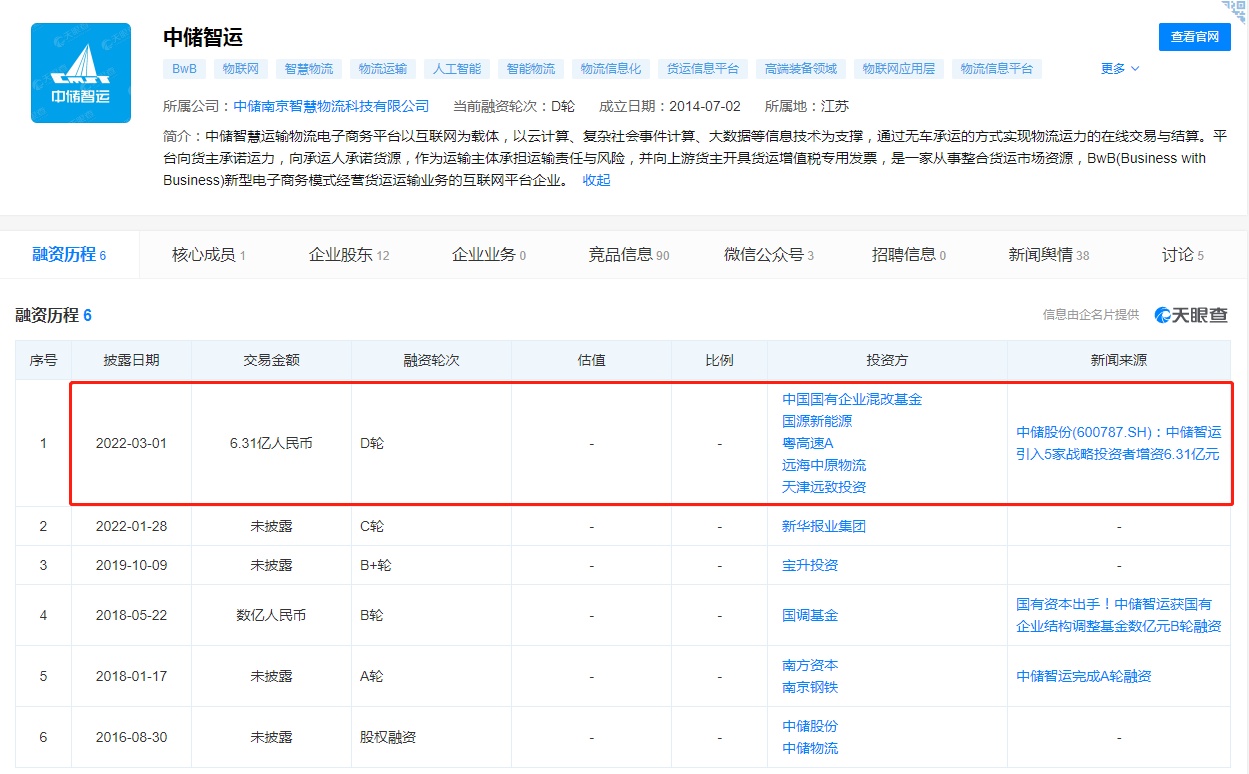The image size is (1249, 774).
Task: Open news 中储智运完成A轮融资
Action: pyautogui.click(x=1084, y=676)
